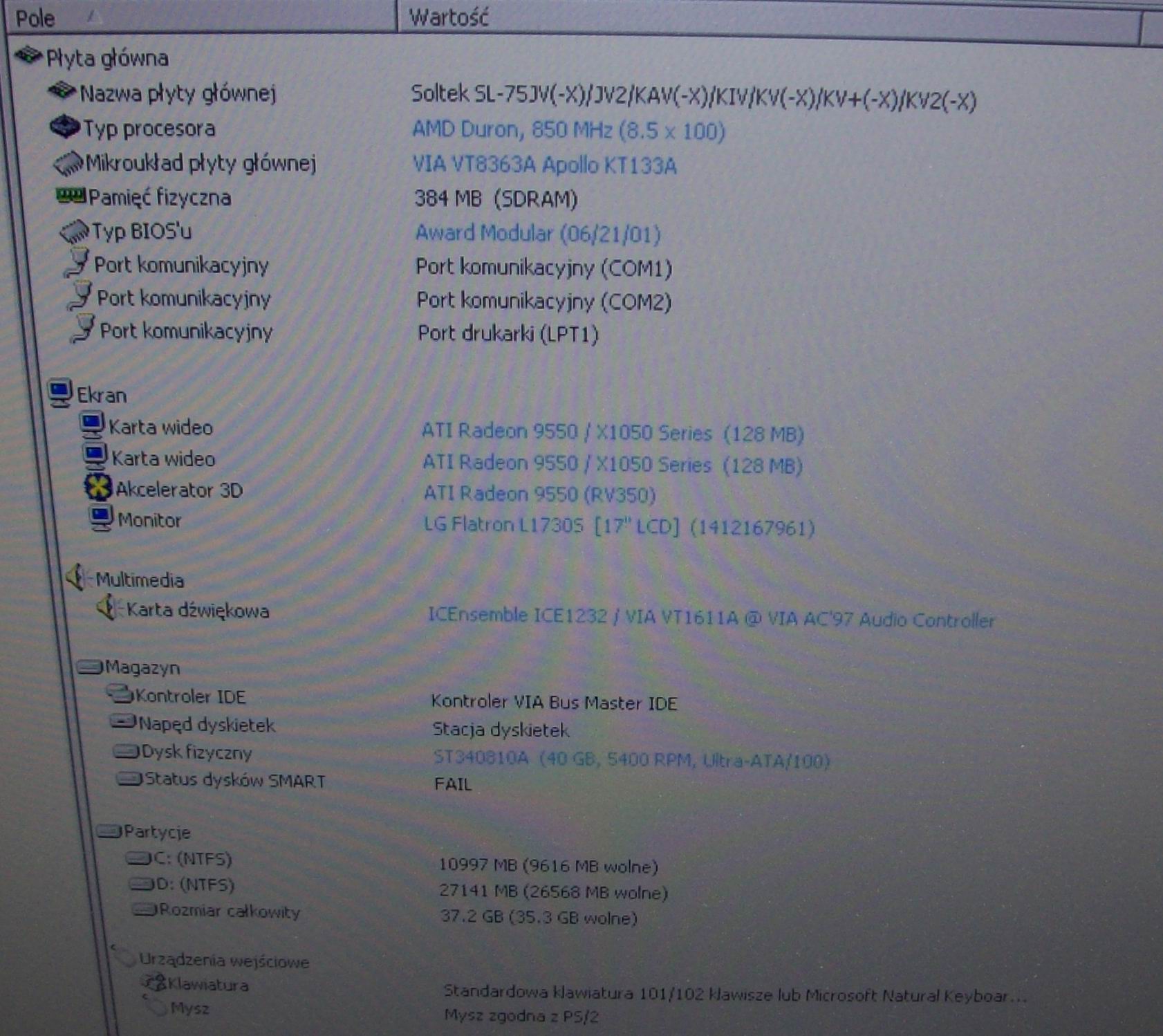Select the Standardowa klawiatura 101/102 value
Screen dimensions: 1163x1036
(x=735, y=995)
